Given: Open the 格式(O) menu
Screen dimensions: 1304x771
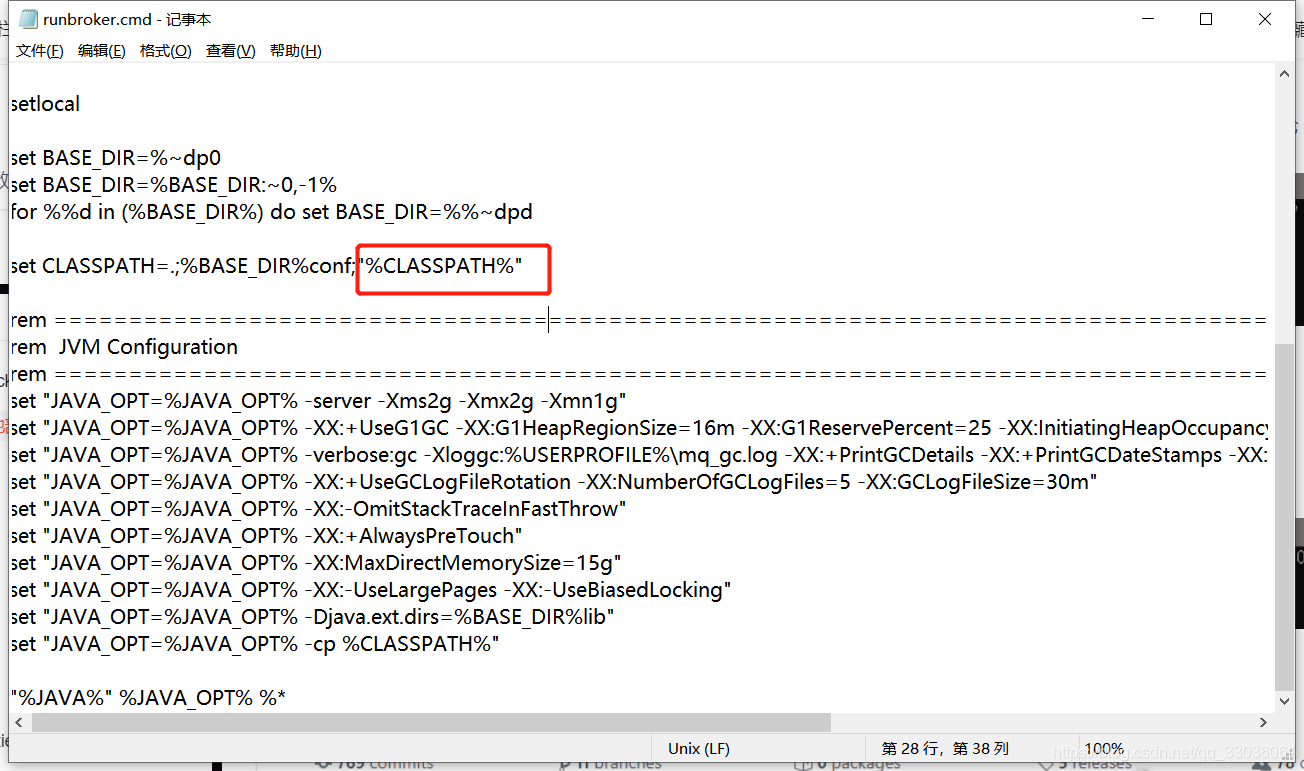Looking at the screenshot, I should point(163,50).
